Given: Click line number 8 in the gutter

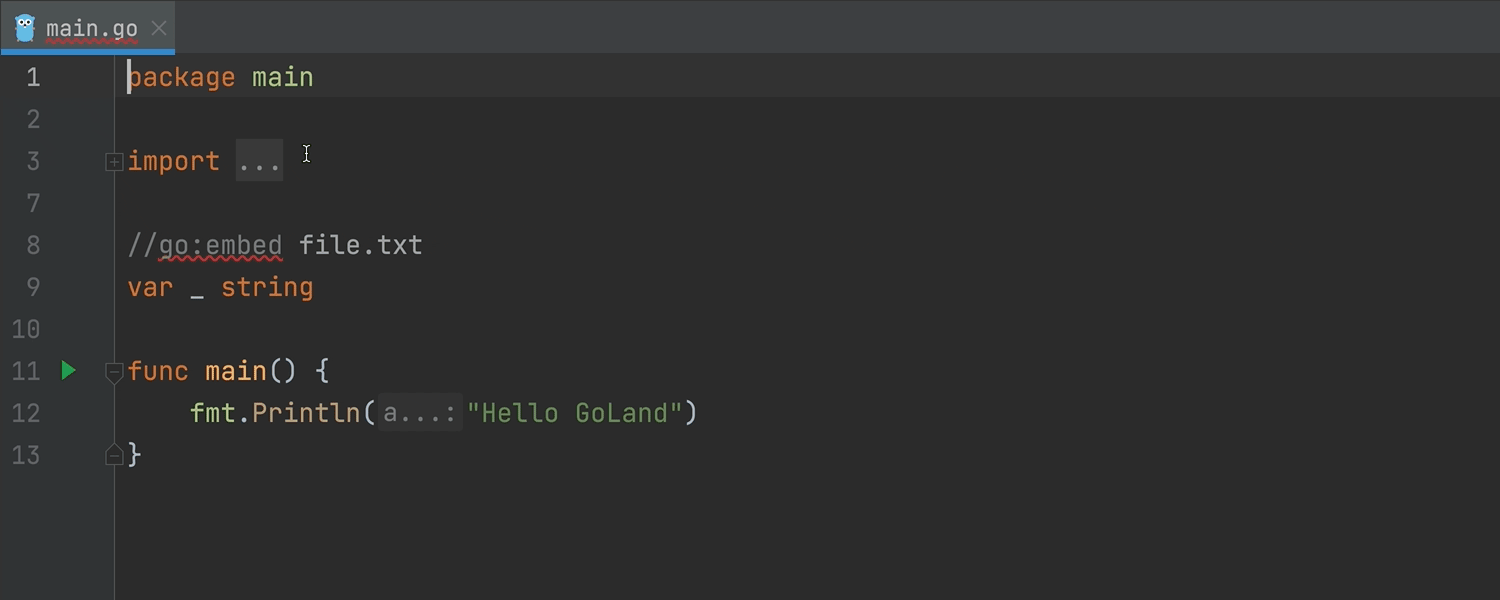Looking at the screenshot, I should 33,245.
